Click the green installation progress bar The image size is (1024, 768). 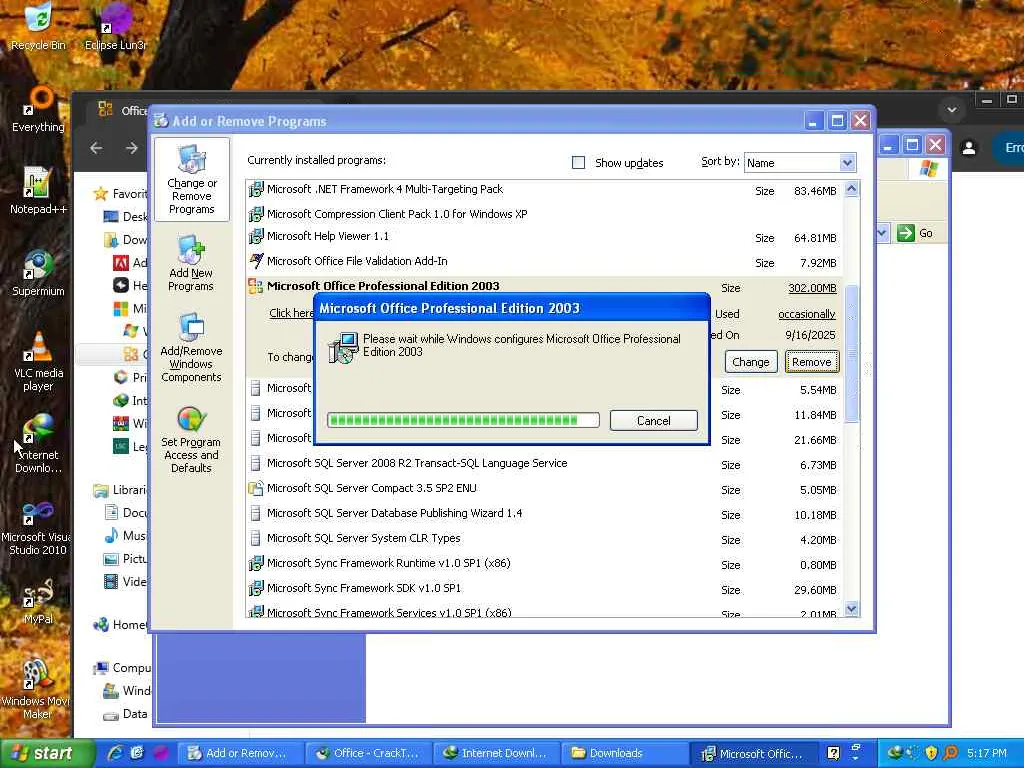pyautogui.click(x=463, y=420)
